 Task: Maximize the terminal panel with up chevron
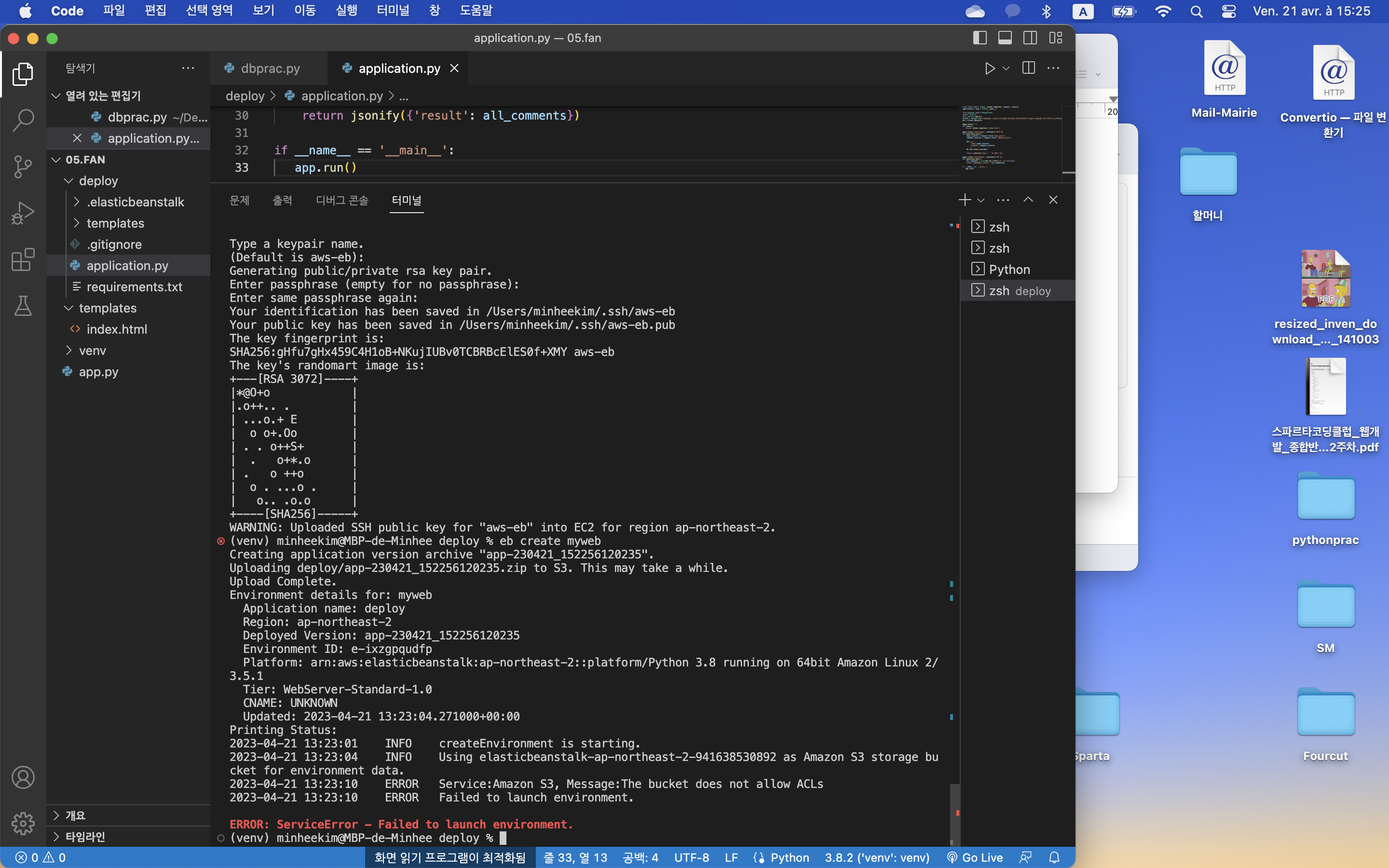[1028, 200]
